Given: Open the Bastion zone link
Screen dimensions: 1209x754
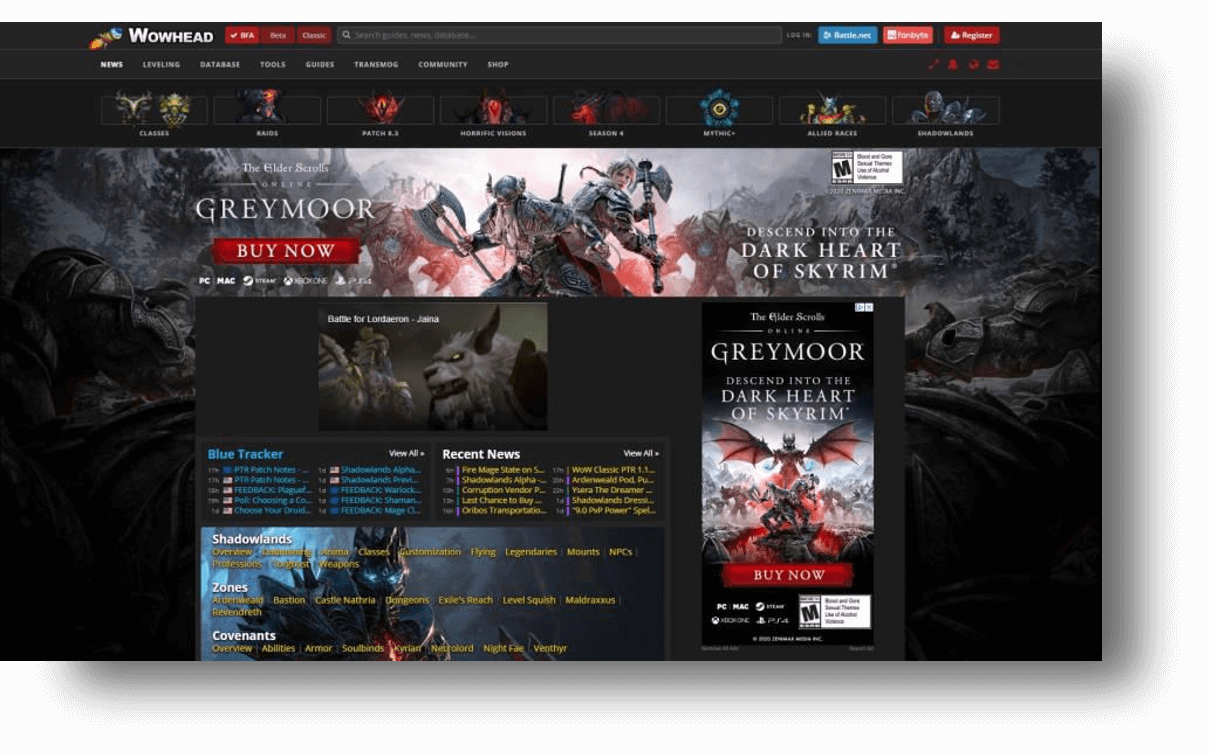Looking at the screenshot, I should (x=289, y=600).
